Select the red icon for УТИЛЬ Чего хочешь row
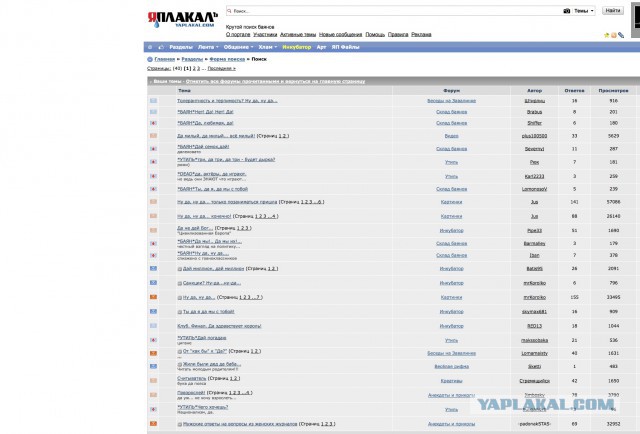 [x=153, y=409]
